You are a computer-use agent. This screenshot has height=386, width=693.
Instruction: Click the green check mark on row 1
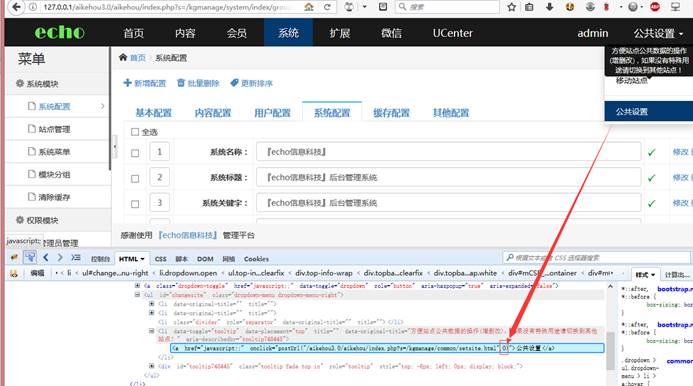click(x=651, y=153)
